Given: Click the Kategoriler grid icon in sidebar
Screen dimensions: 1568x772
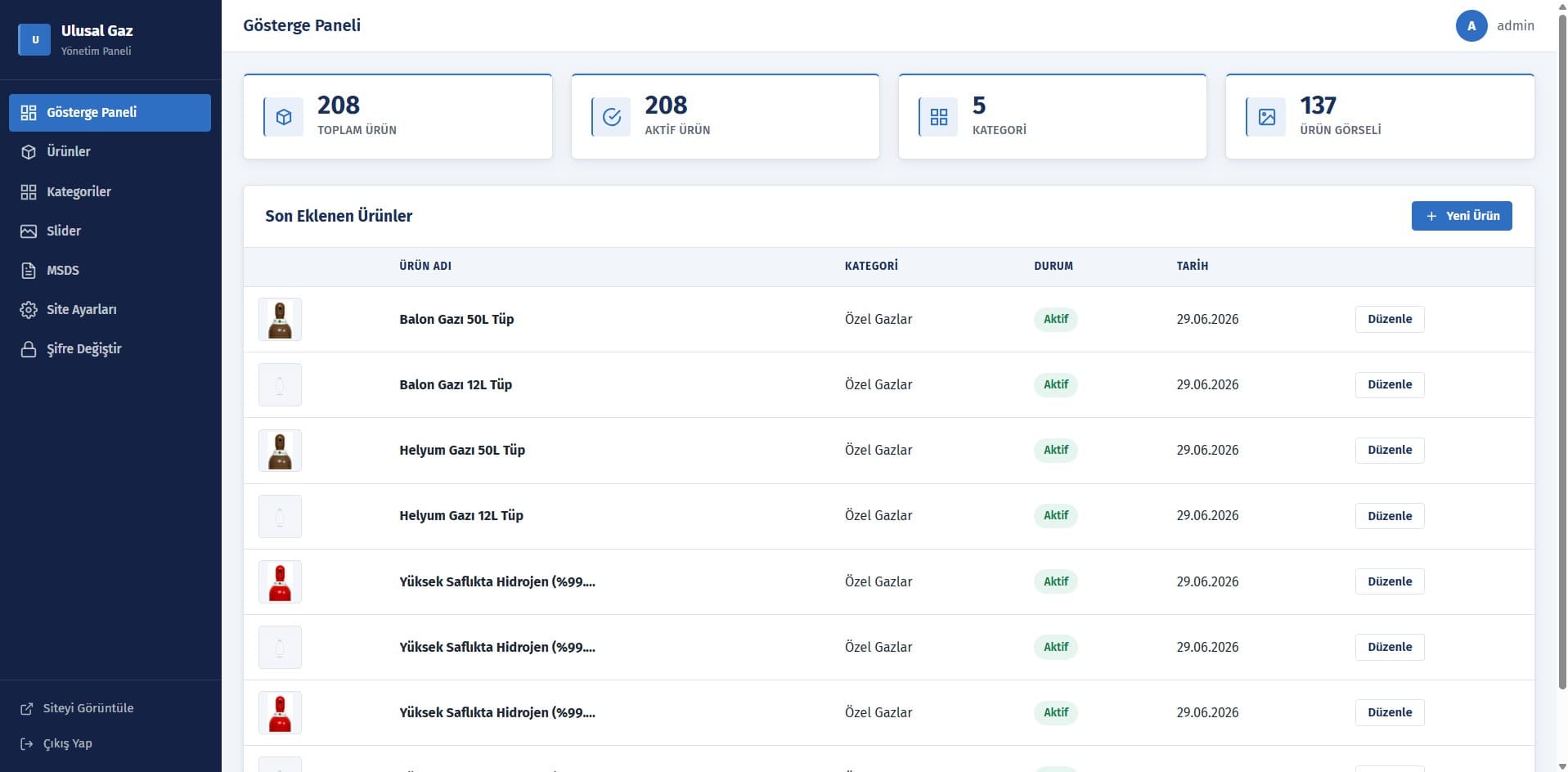Looking at the screenshot, I should (x=29, y=192).
